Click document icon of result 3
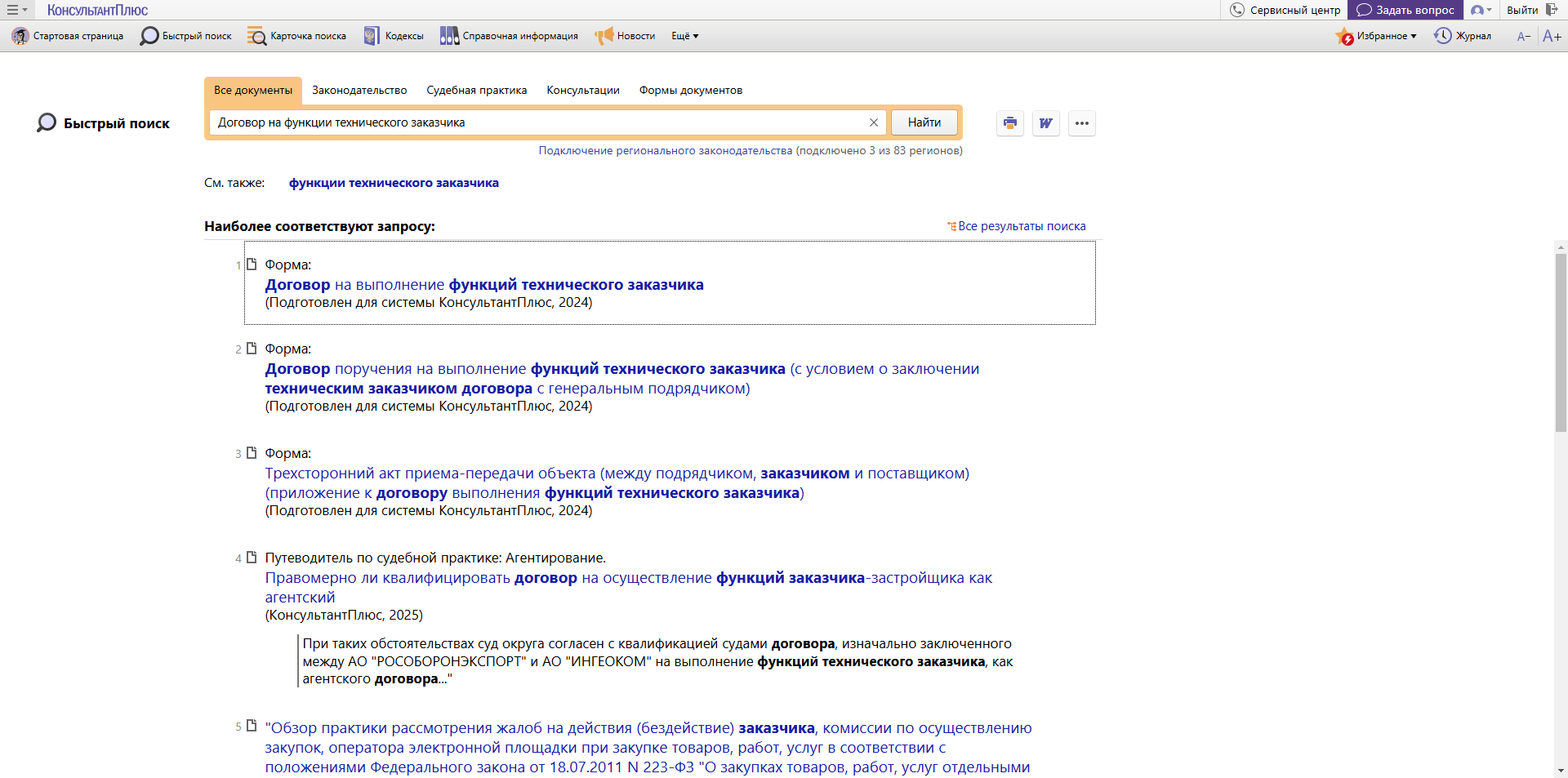 coord(252,452)
